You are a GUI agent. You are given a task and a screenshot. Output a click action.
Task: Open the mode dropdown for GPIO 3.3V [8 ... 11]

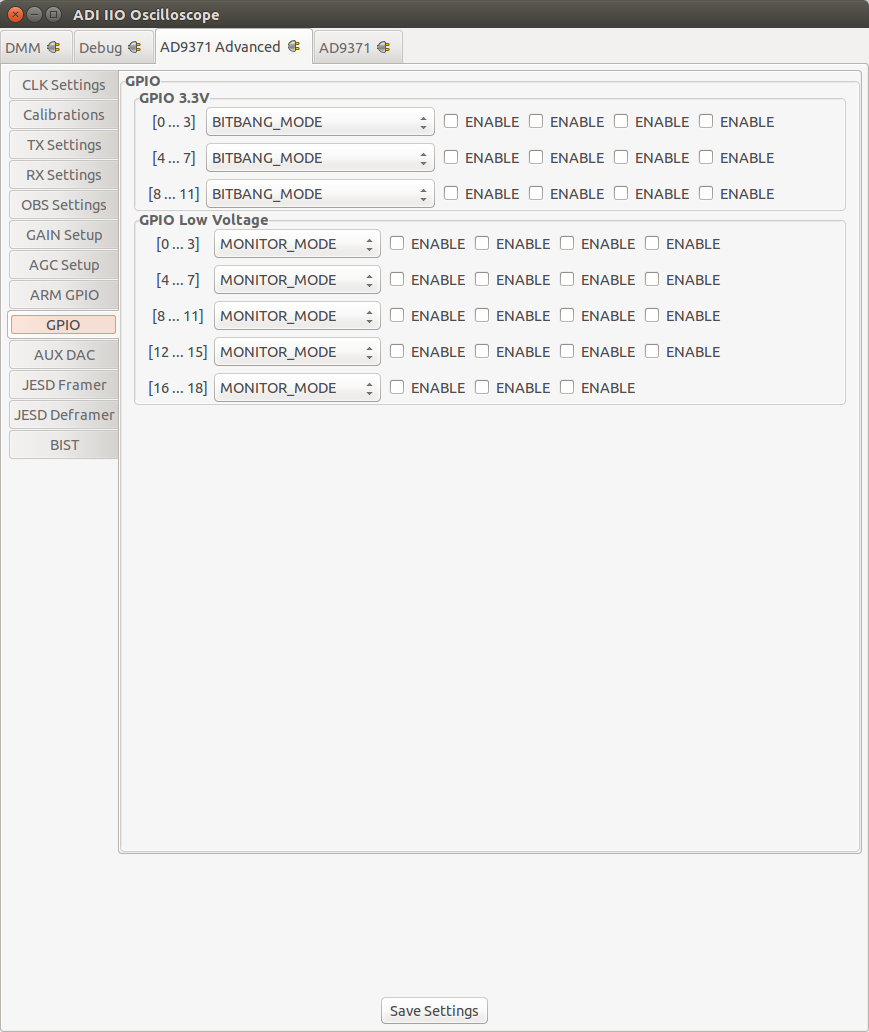pyautogui.click(x=319, y=193)
